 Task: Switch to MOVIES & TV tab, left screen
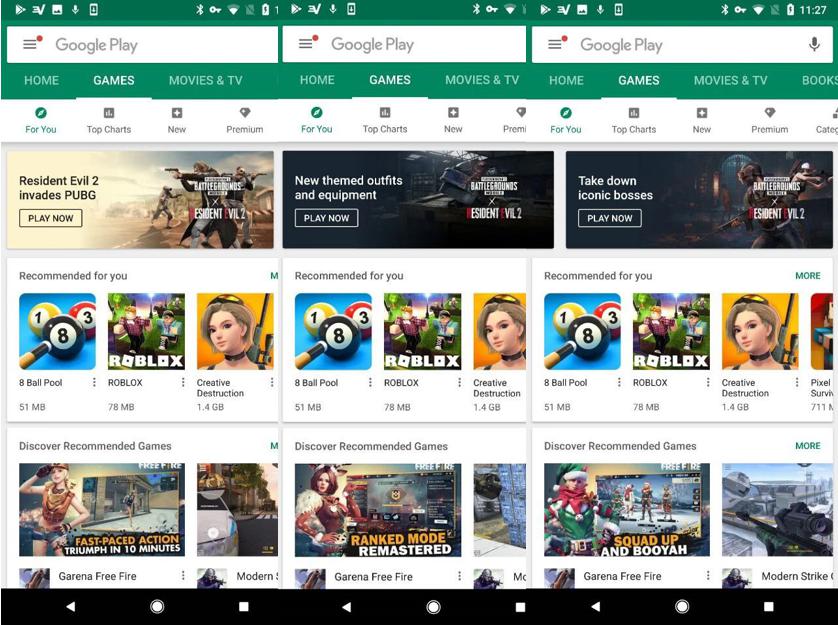coord(206,81)
